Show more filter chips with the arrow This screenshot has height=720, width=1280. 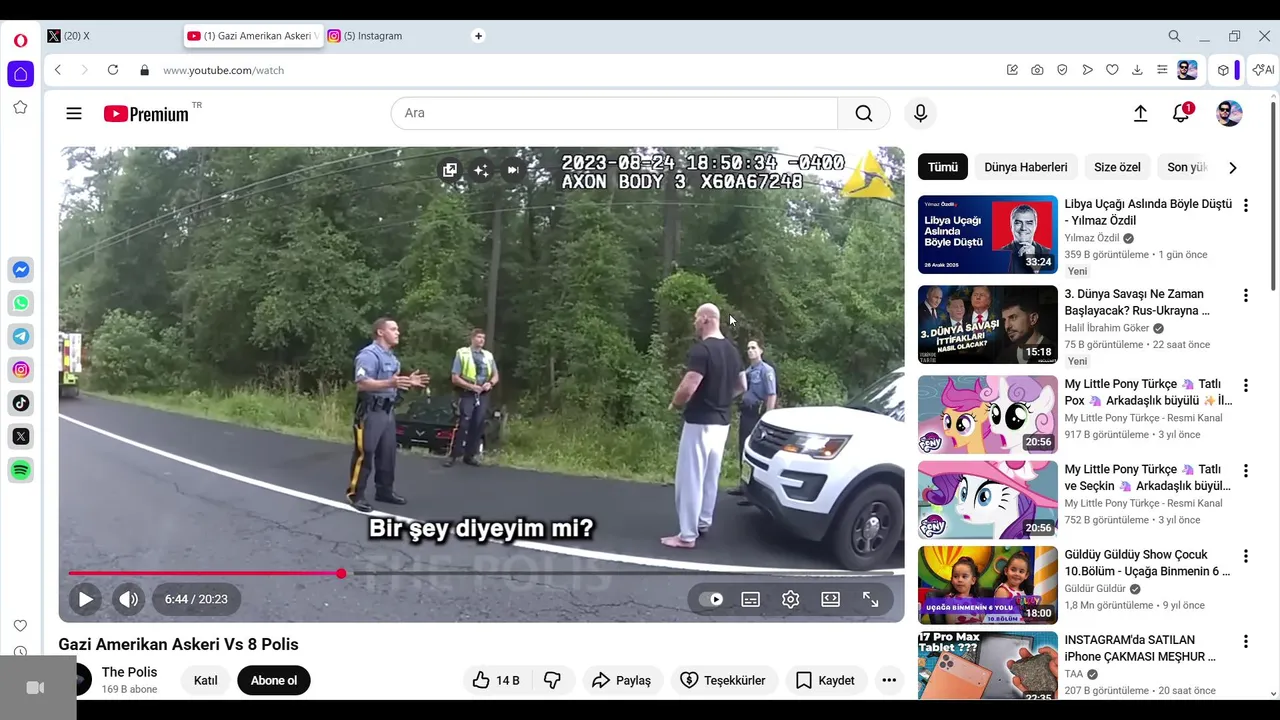tap(1233, 167)
